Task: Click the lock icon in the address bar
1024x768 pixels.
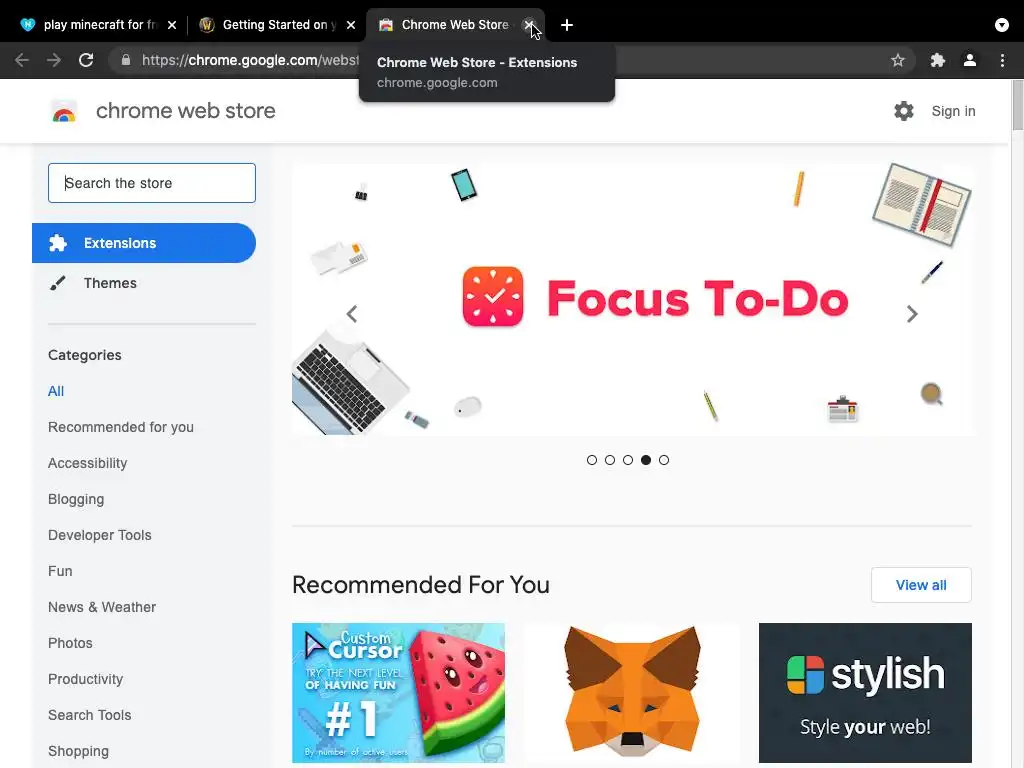Action: tap(126, 60)
